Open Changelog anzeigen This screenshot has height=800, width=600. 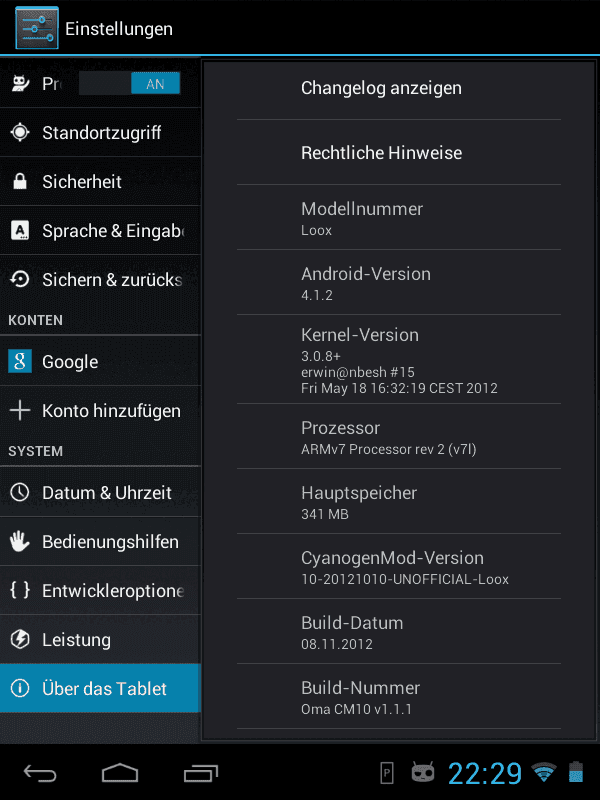point(399,88)
